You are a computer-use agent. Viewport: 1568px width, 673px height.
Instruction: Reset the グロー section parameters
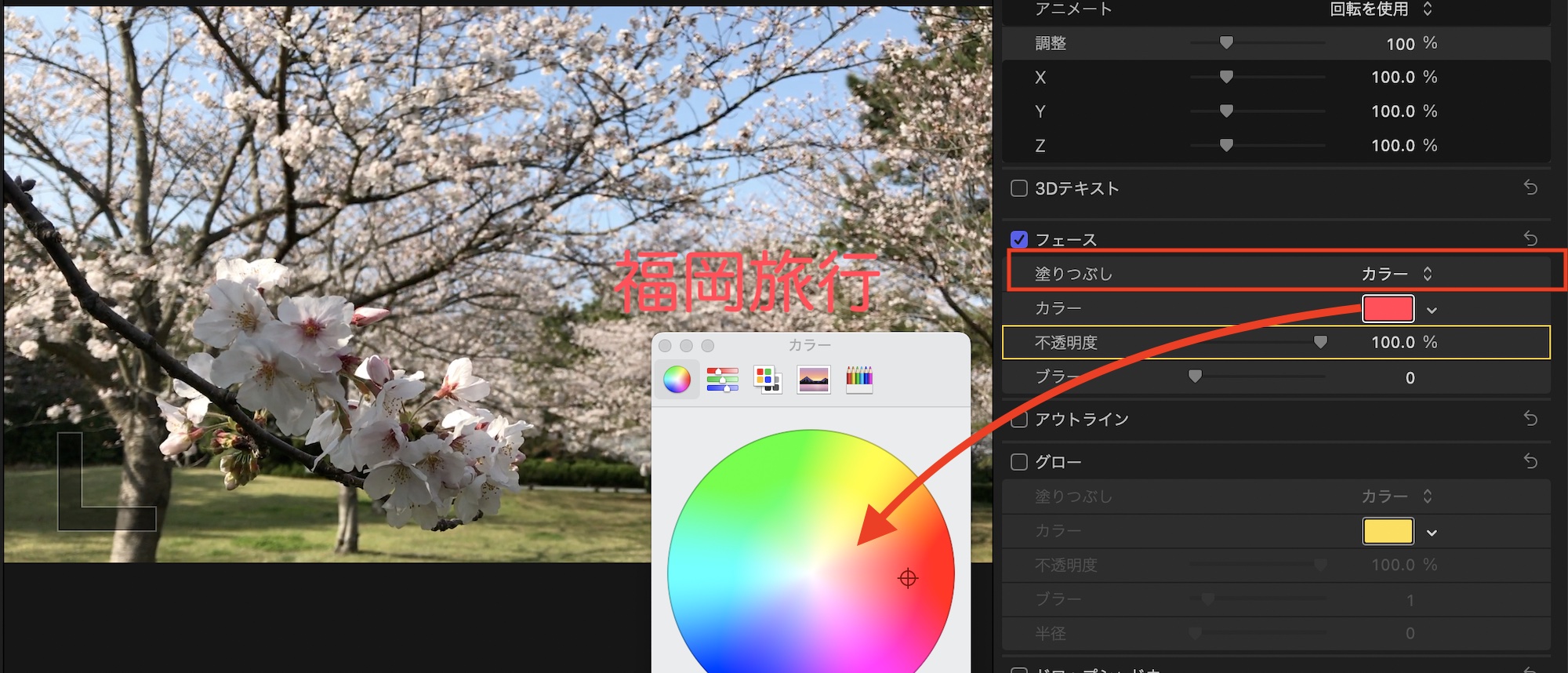[x=1530, y=461]
